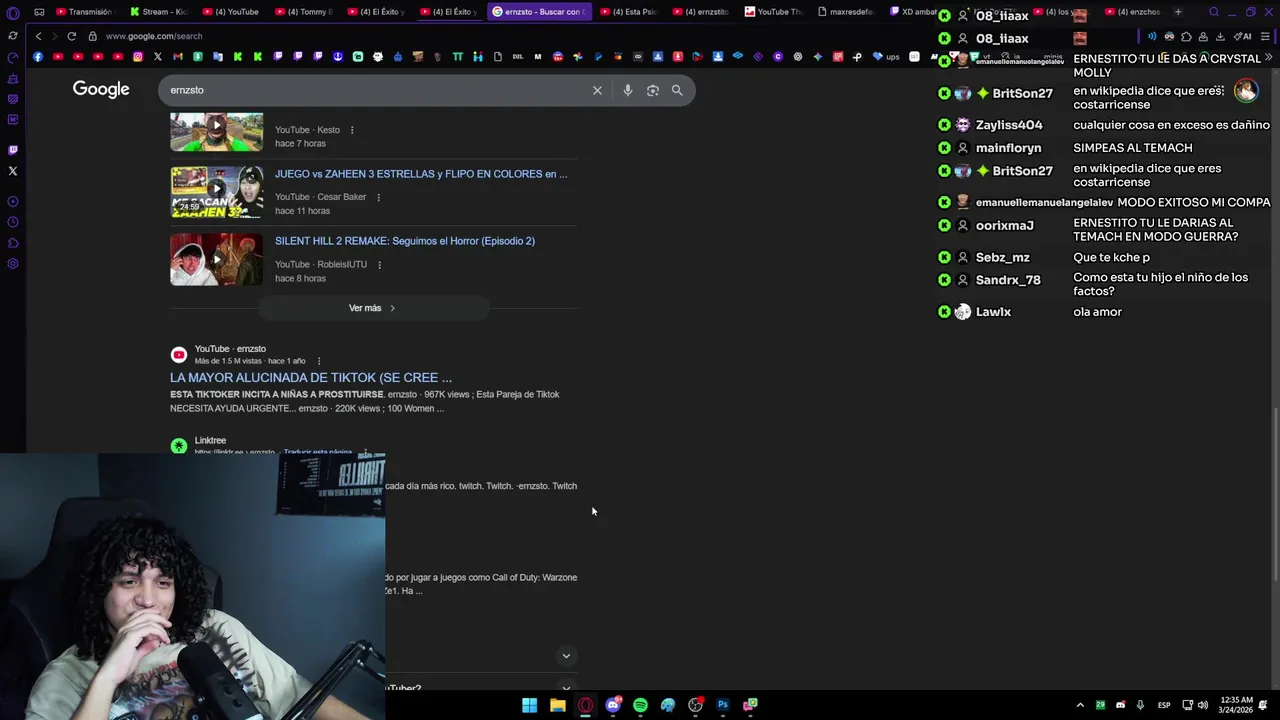Open Spotify from taskbar
The width and height of the screenshot is (1280, 720).
640,705
